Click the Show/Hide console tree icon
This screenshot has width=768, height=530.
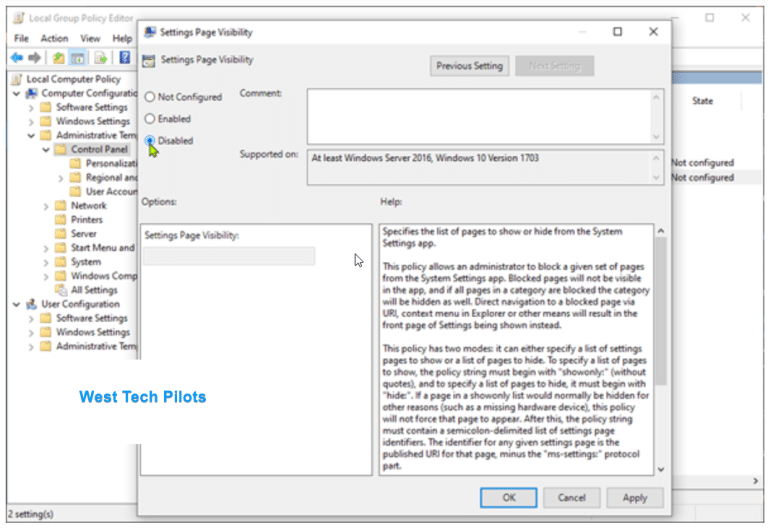click(x=77, y=57)
